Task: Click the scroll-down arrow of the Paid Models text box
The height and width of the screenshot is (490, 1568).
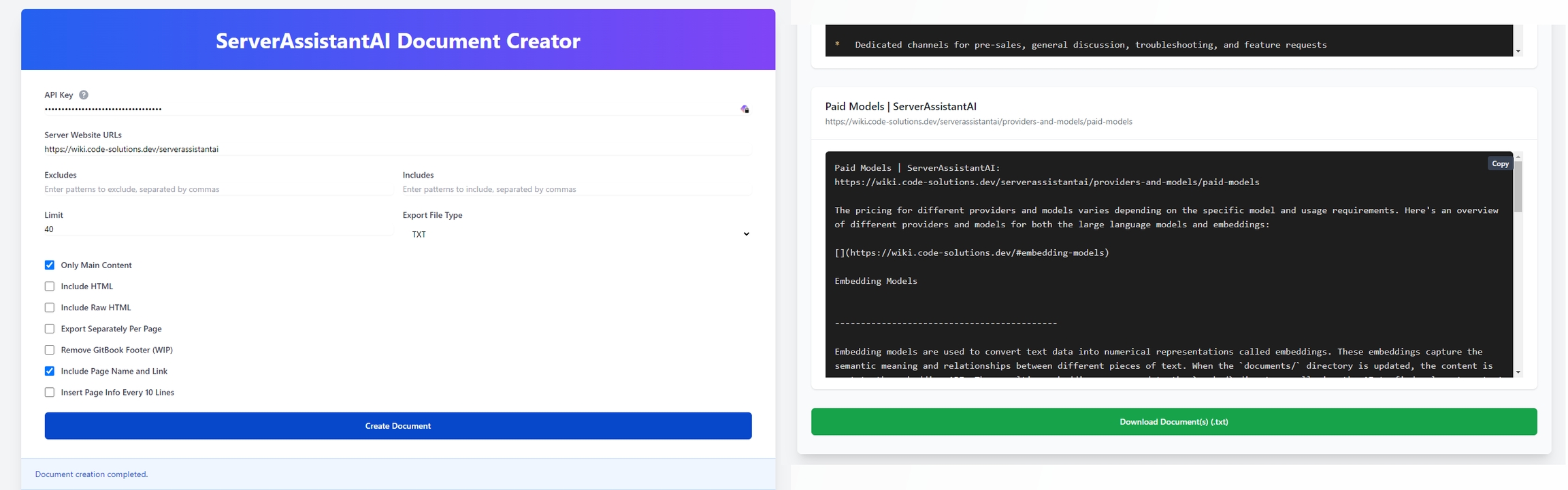Action: 1518,372
